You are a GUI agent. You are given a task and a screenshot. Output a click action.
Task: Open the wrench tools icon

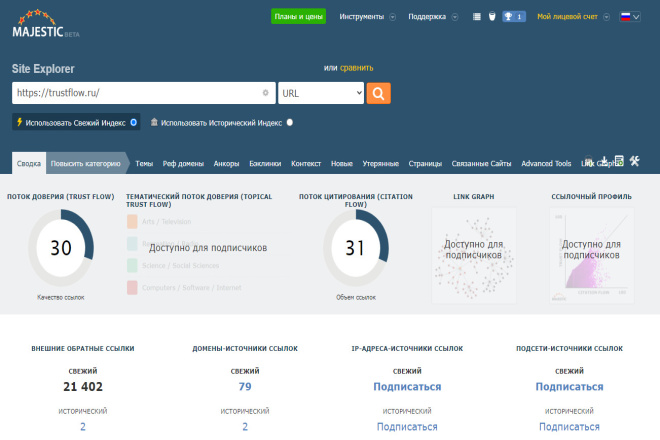coord(634,160)
